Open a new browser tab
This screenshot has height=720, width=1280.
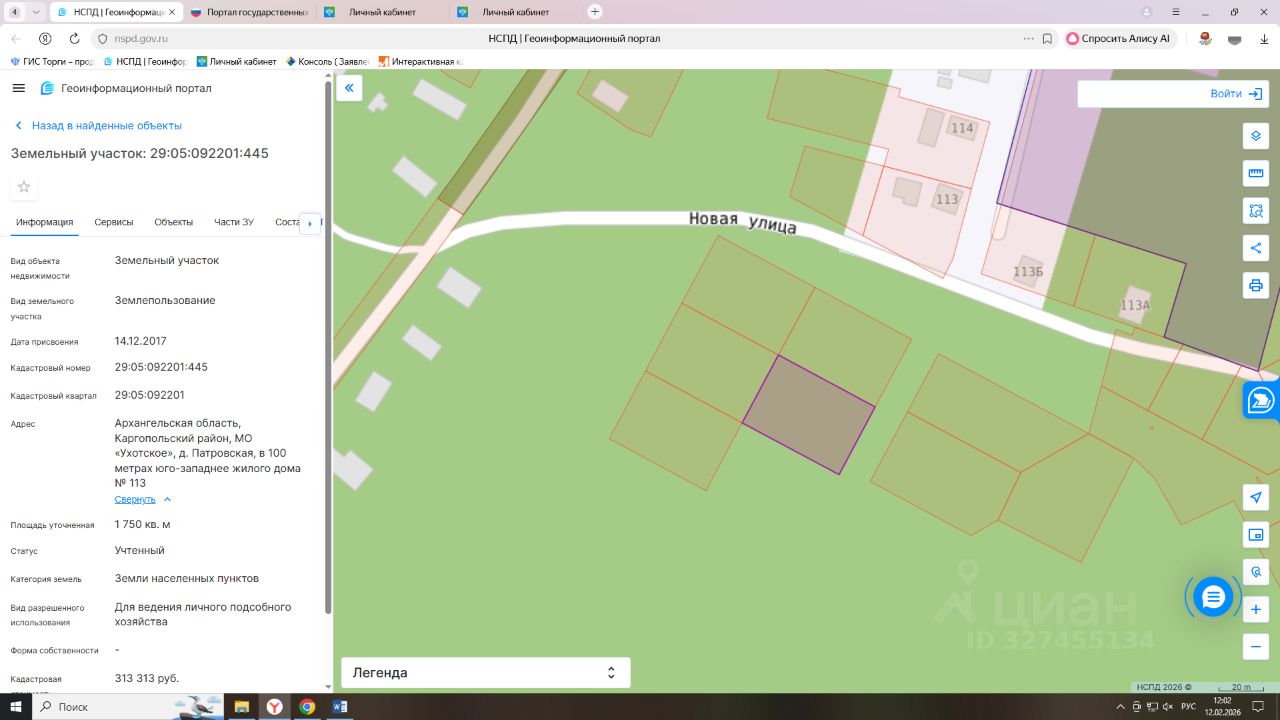tap(595, 12)
